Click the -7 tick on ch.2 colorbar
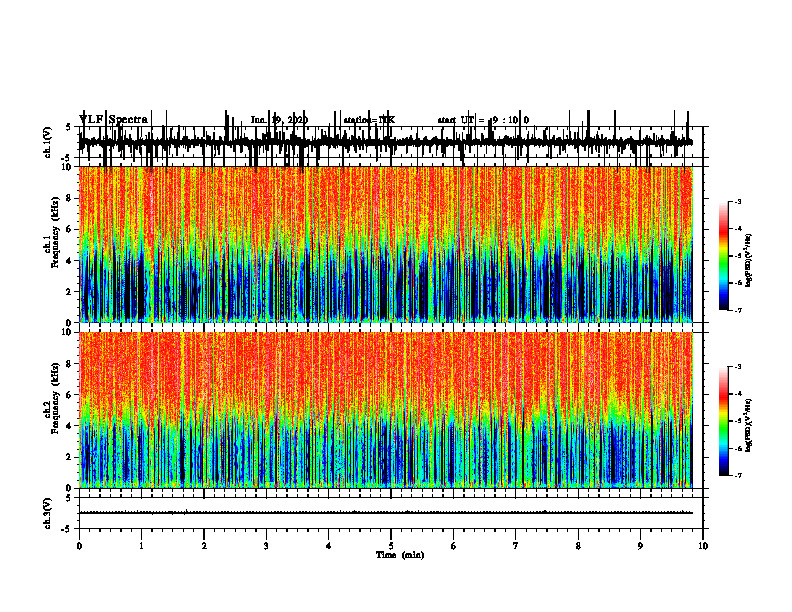The image size is (792, 612). pyautogui.click(x=737, y=475)
